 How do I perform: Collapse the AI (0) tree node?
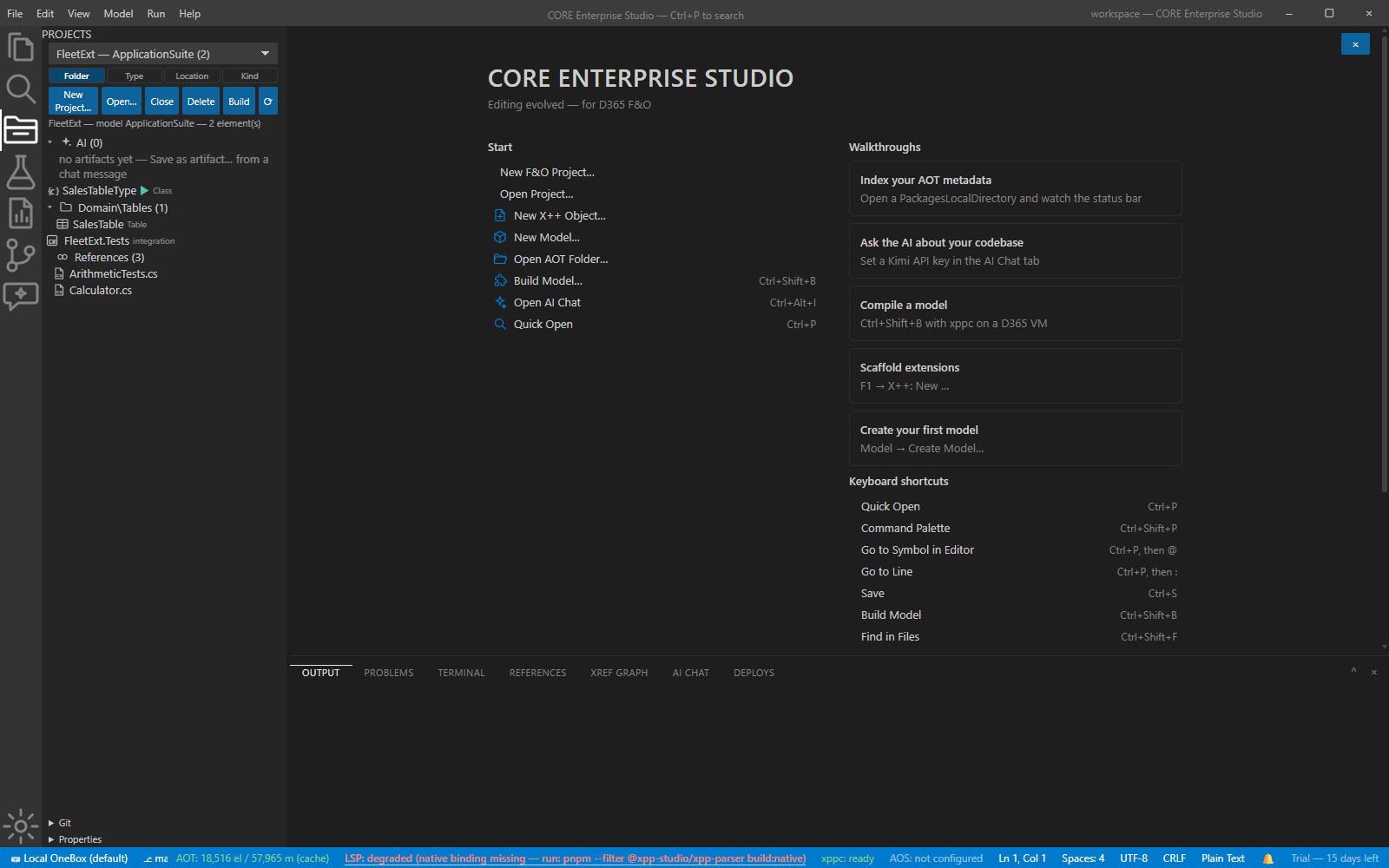click(50, 142)
